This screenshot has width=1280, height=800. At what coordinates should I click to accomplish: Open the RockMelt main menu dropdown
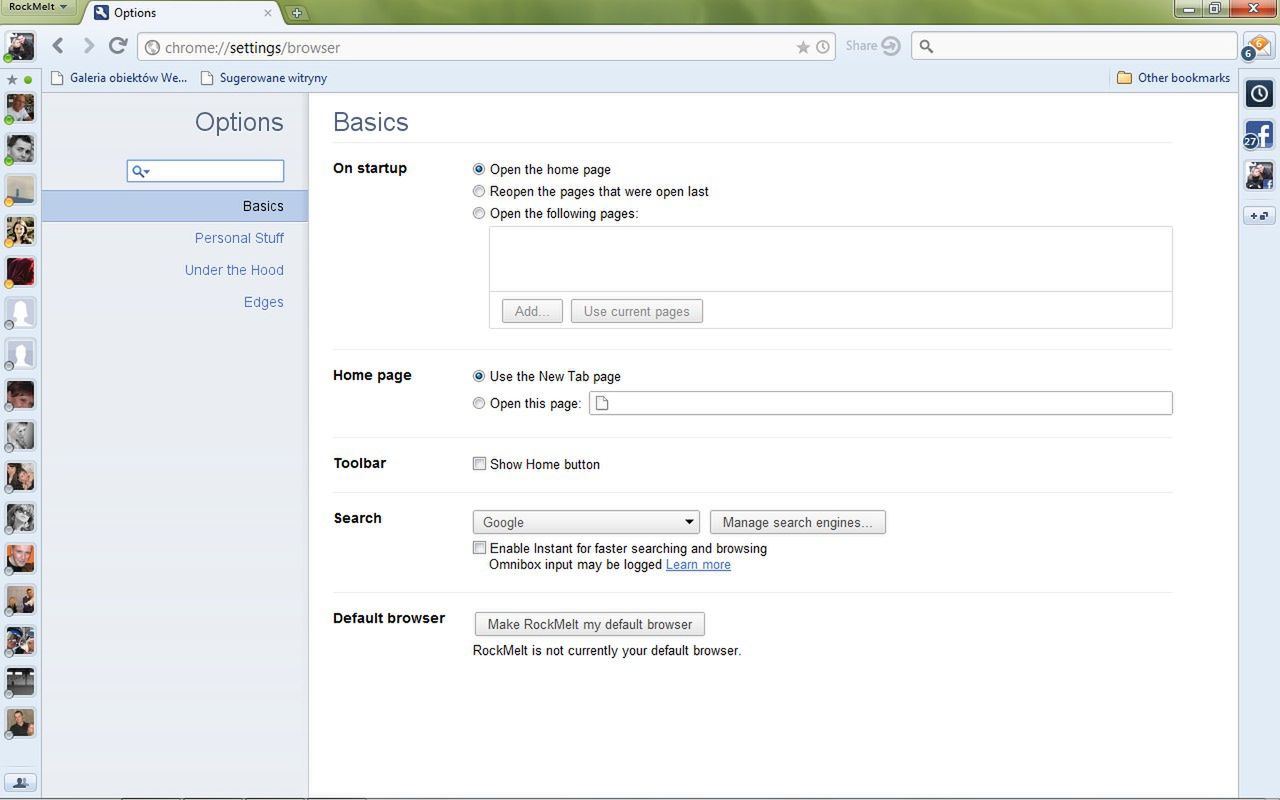(x=38, y=7)
